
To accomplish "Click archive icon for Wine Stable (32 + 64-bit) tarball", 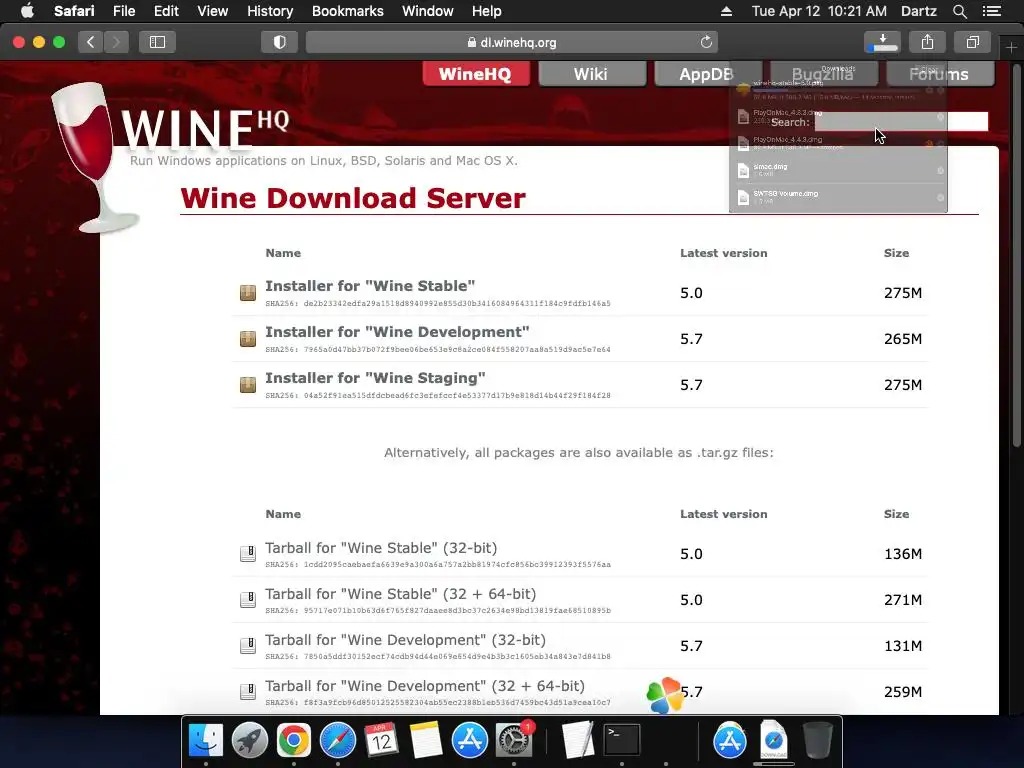I will pos(248,600).
